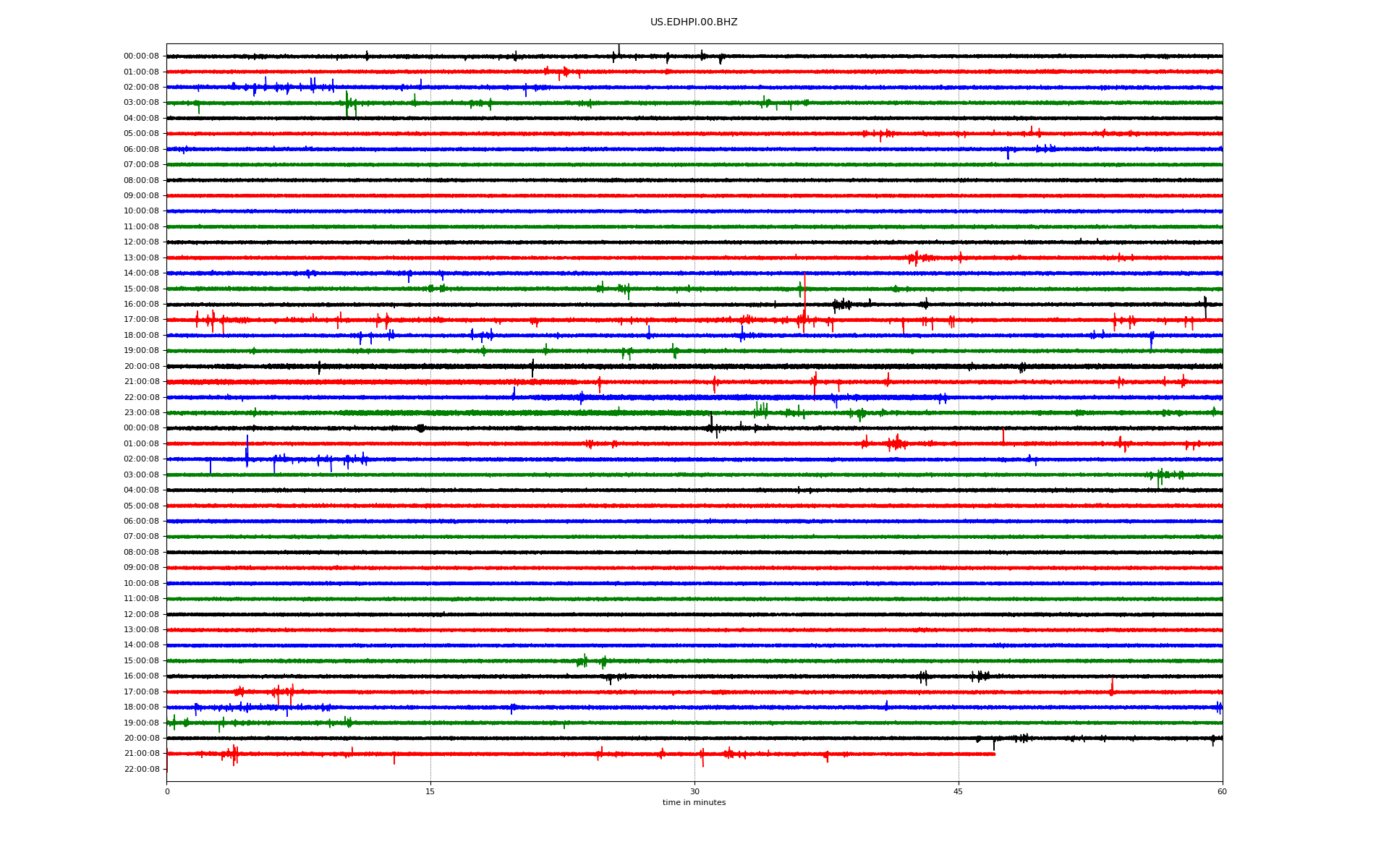
Task: Select the x-axis tick label 15
Action: tap(430, 791)
